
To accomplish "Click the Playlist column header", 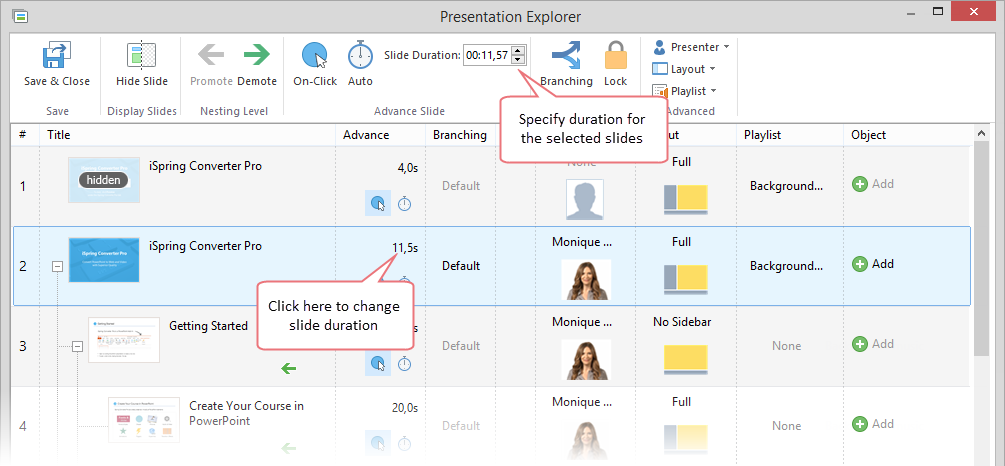I will pos(762,135).
